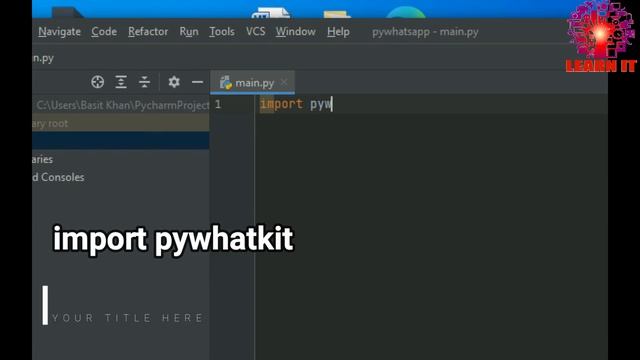
Task: Click the Expand All icon in project toolbar
Action: (121, 82)
